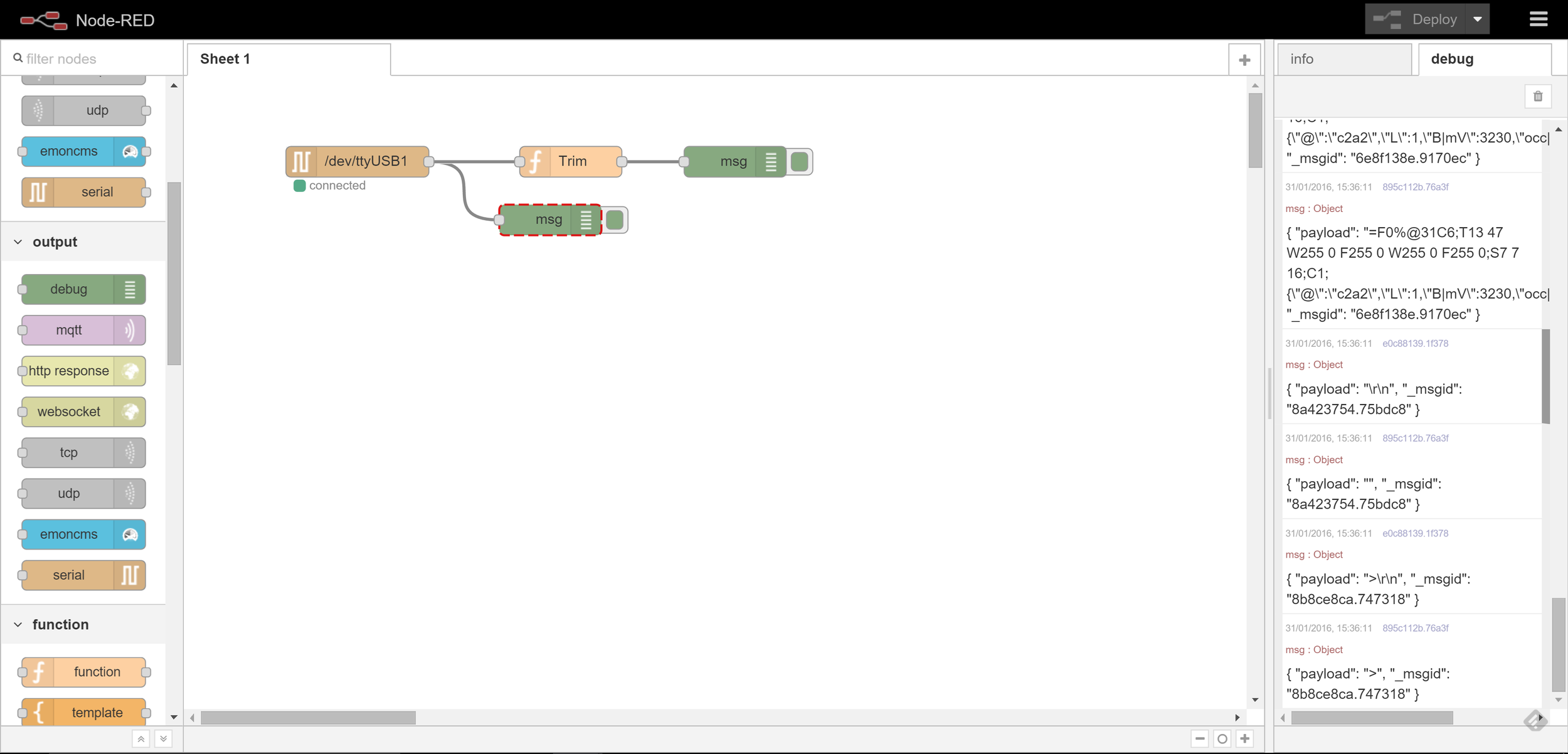This screenshot has height=754, width=1568.
Task: Select the emoncms output node
Action: pos(82,534)
